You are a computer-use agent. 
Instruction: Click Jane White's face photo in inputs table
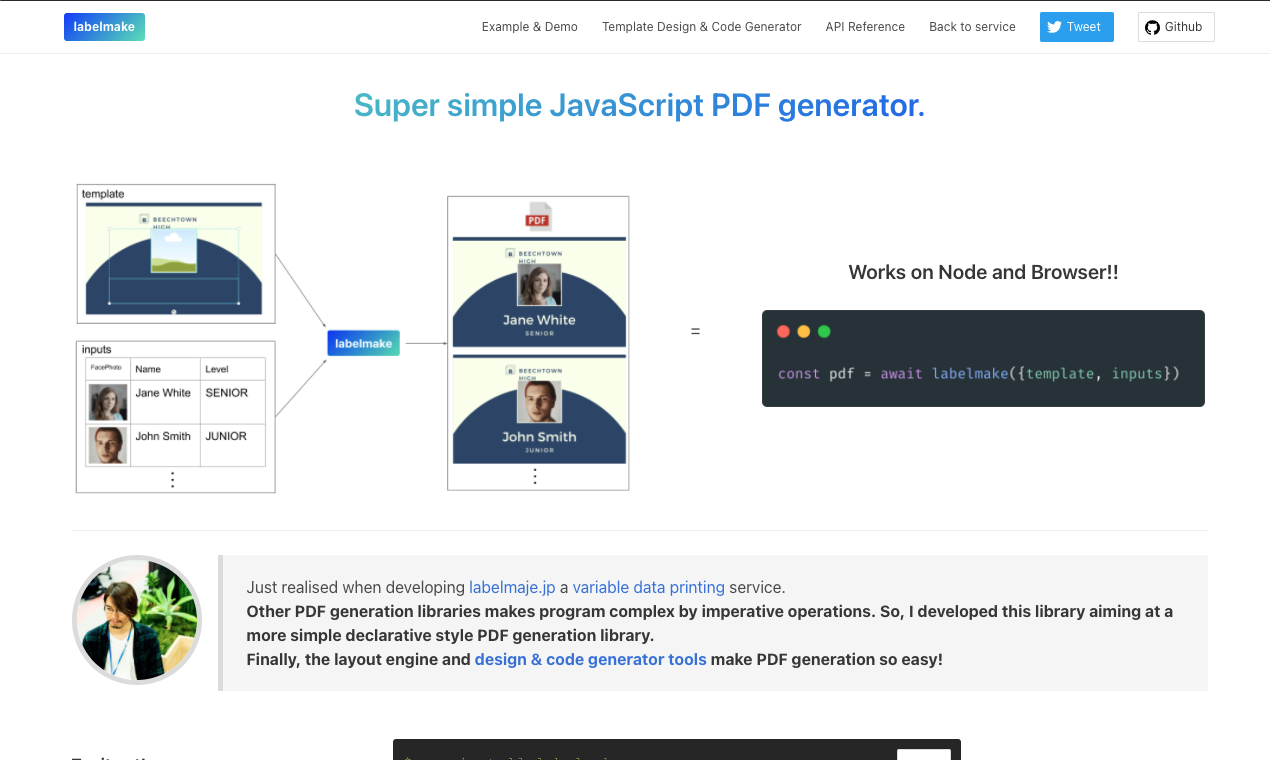click(x=108, y=403)
